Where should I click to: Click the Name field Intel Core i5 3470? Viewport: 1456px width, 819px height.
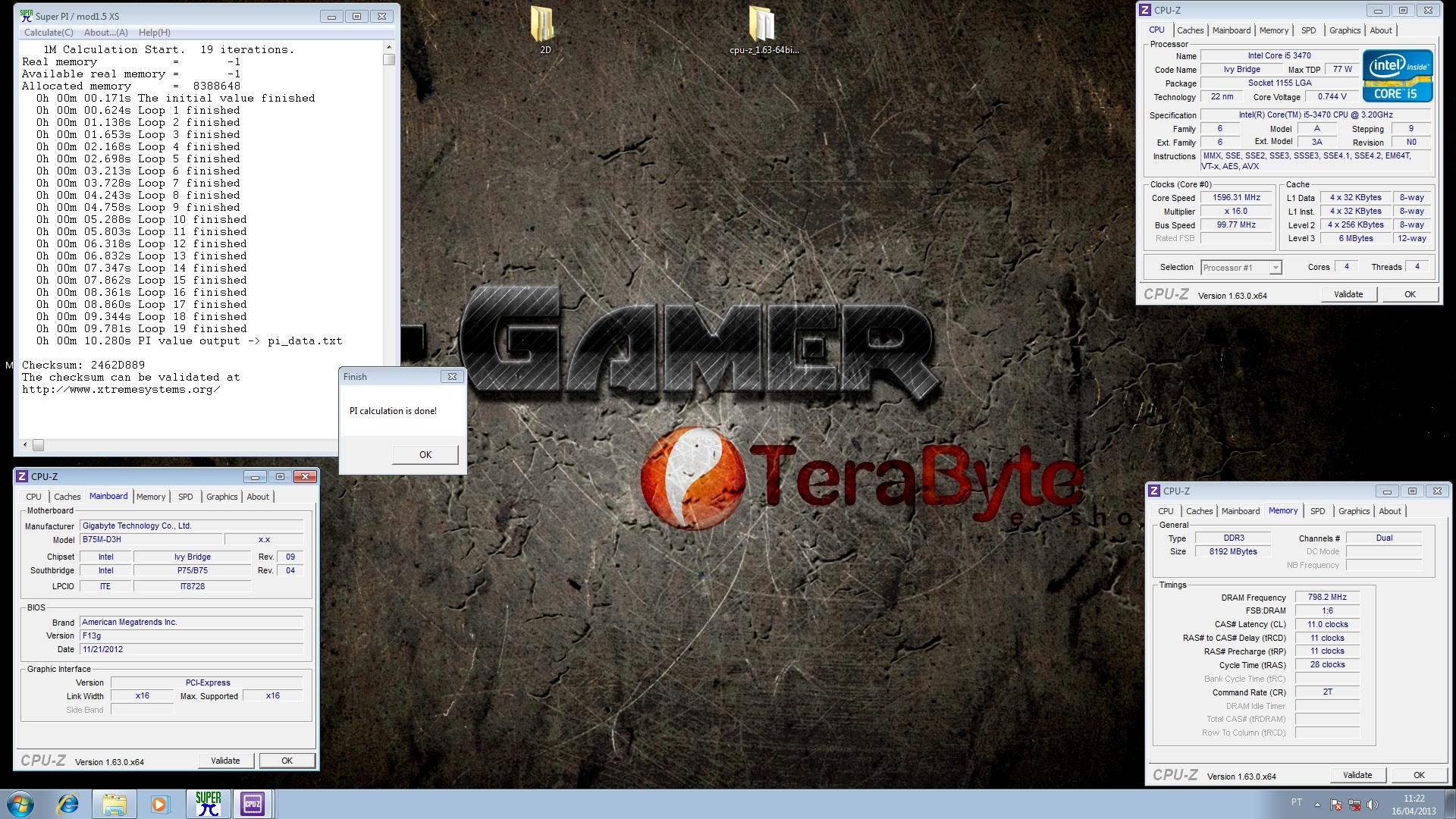(x=1279, y=55)
